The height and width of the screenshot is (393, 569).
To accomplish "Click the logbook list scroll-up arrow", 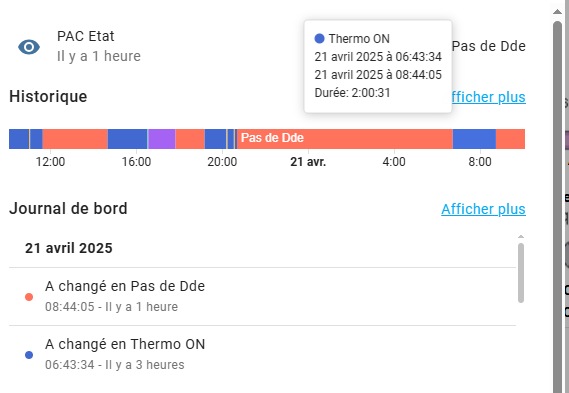I will 521,237.
